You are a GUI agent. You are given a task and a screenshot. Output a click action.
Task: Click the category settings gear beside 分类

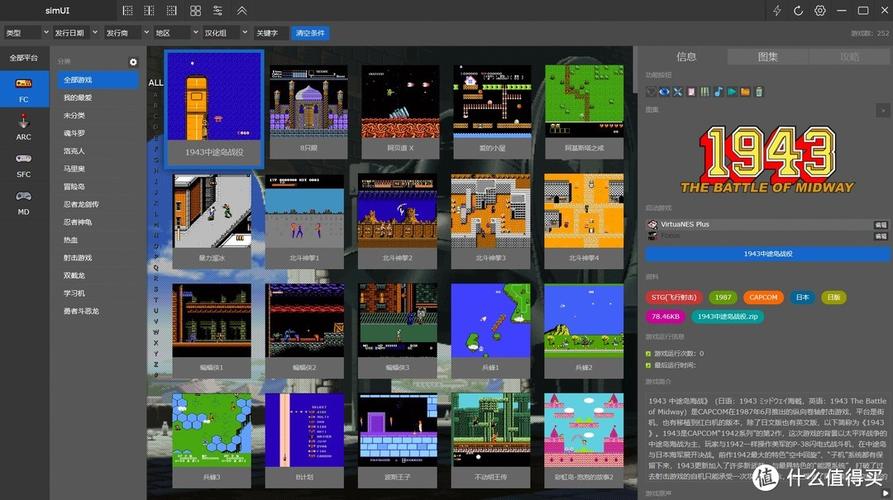[x=133, y=62]
